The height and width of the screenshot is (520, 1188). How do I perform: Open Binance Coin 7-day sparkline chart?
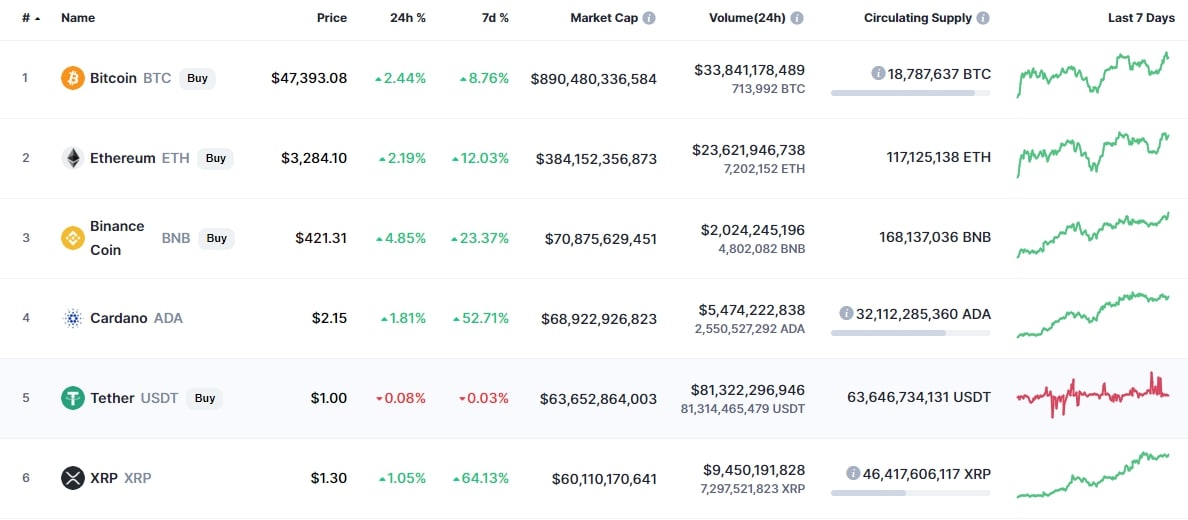[1093, 235]
